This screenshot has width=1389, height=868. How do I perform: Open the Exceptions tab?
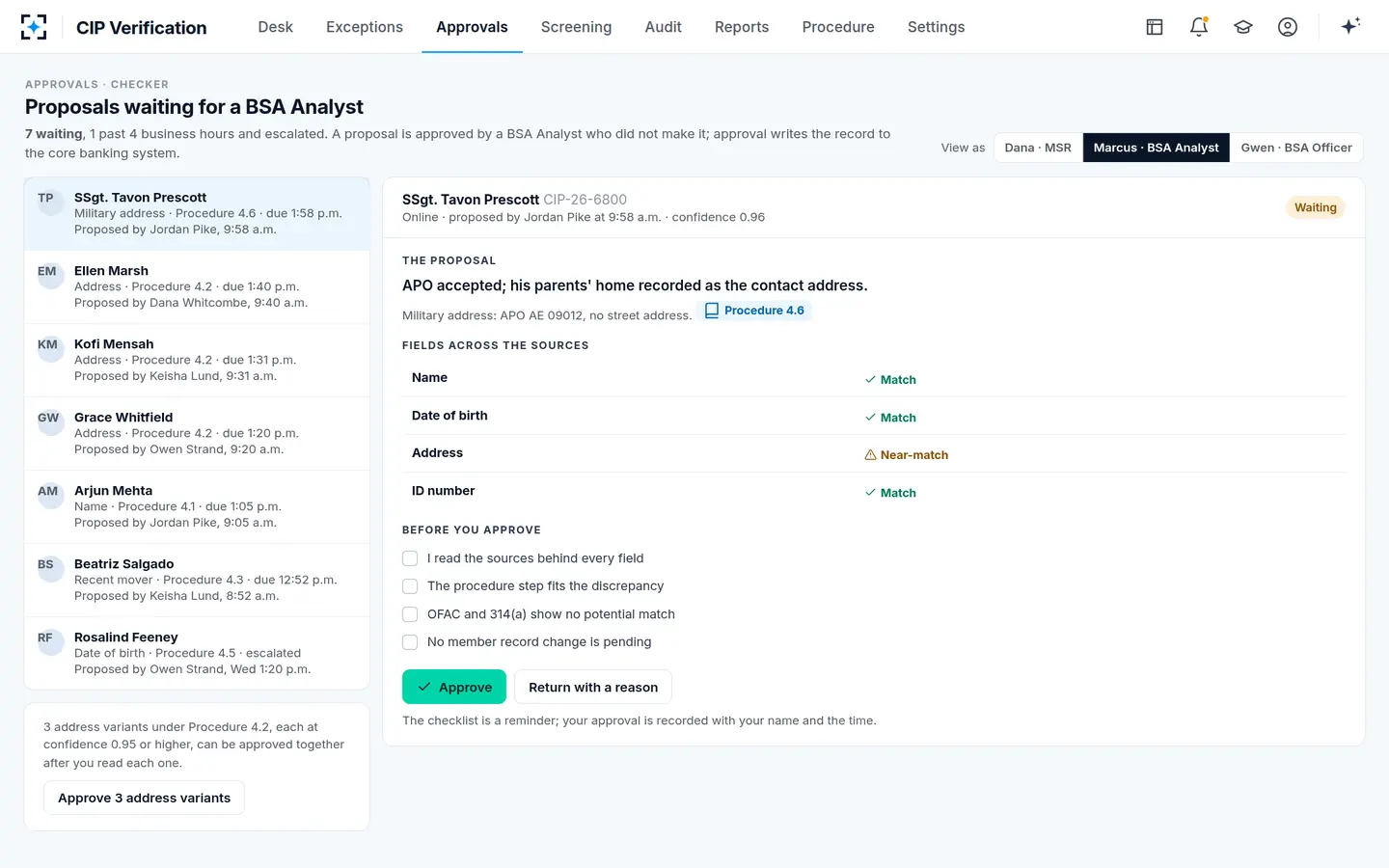coord(365,27)
